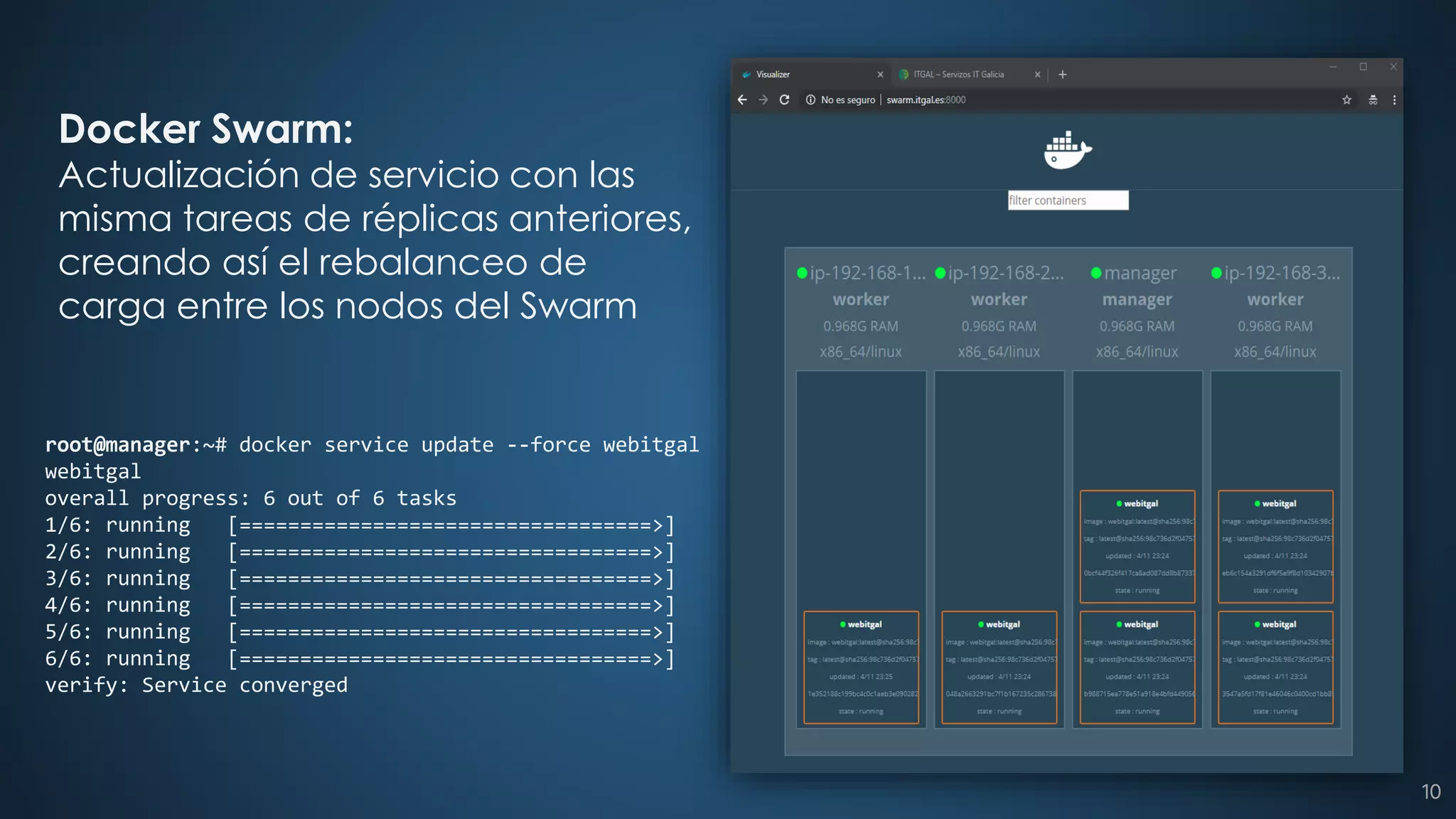Click 'overall progress: 6 out of 6 tasks' line
This screenshot has height=819, width=1456.
250,498
